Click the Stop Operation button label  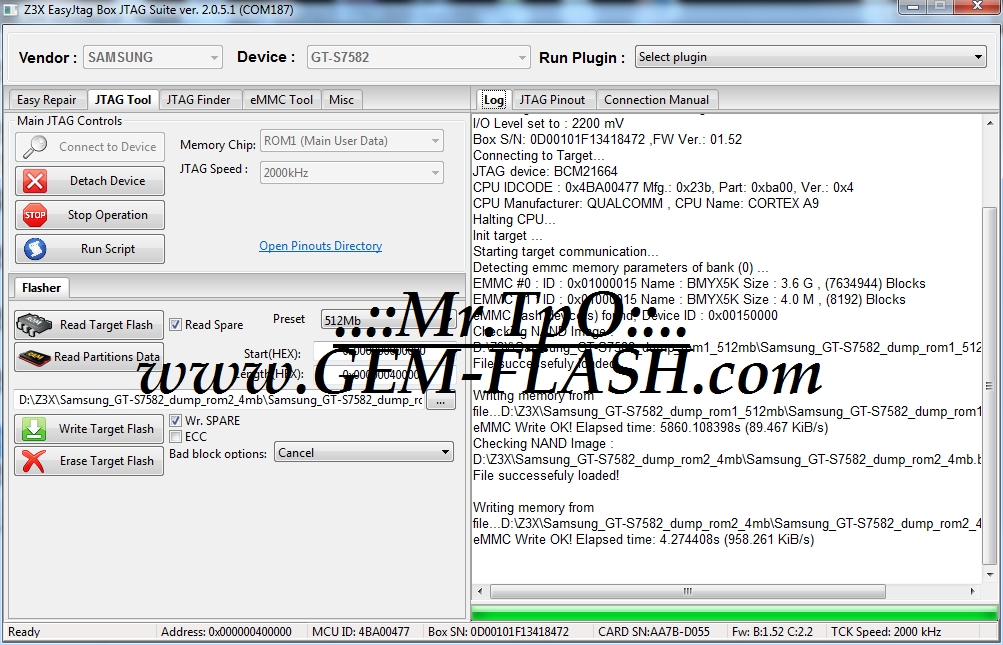click(107, 215)
